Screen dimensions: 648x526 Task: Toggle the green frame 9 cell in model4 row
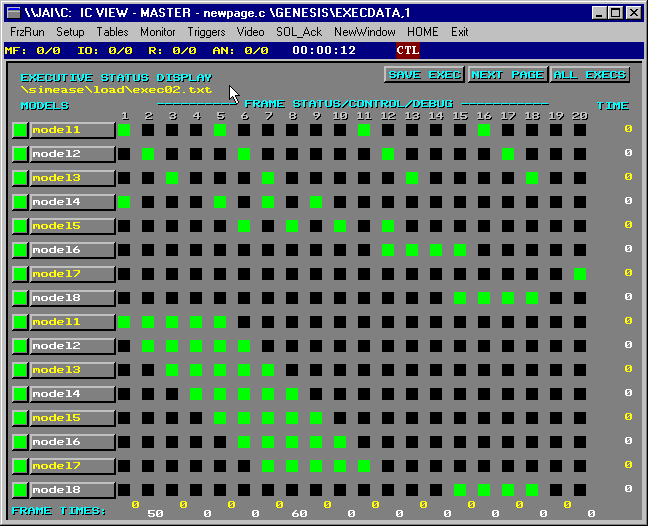[x=316, y=202]
